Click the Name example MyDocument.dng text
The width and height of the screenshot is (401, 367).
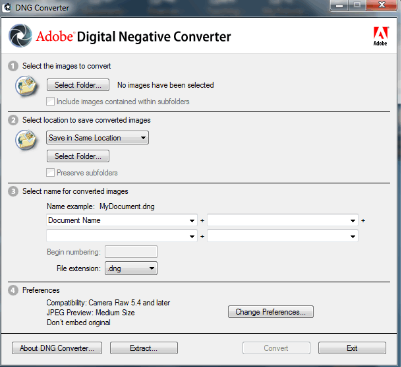tap(100, 207)
